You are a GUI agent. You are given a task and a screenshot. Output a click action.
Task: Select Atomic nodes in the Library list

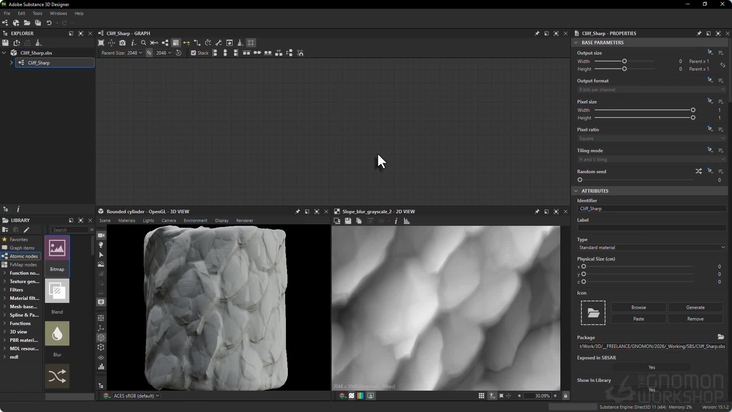click(x=23, y=256)
